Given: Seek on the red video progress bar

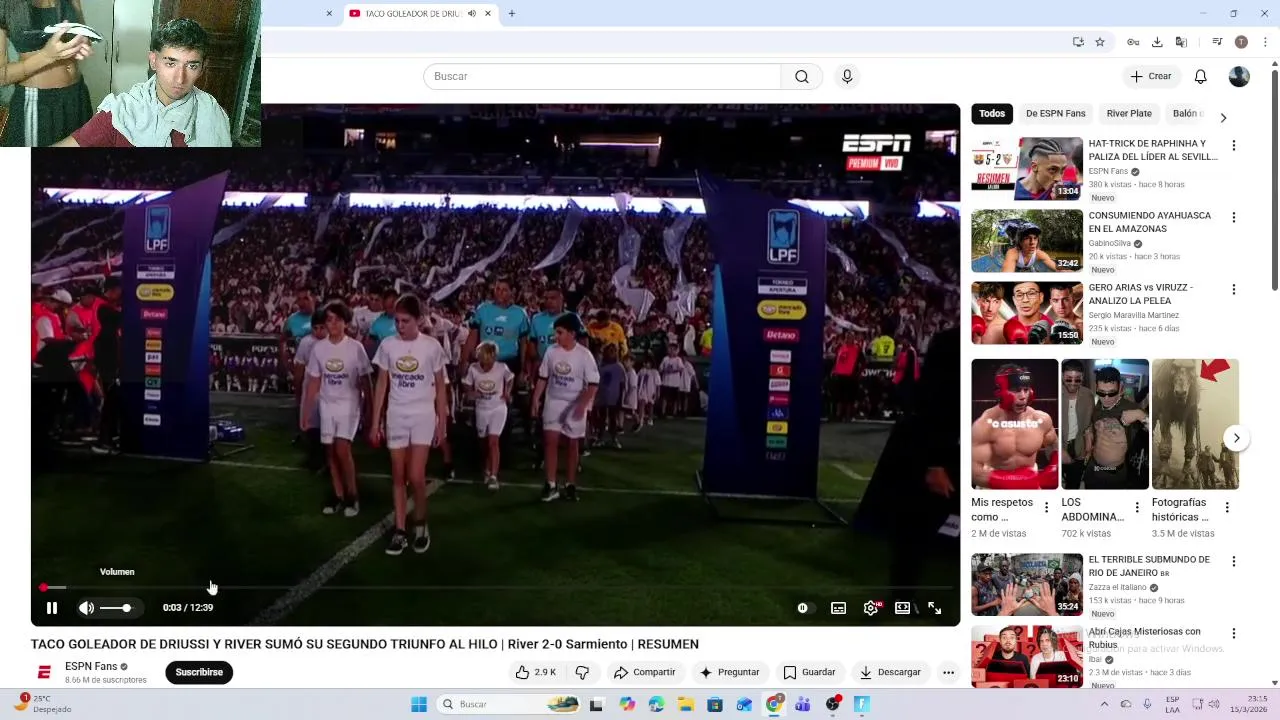Looking at the screenshot, I should (x=495, y=587).
